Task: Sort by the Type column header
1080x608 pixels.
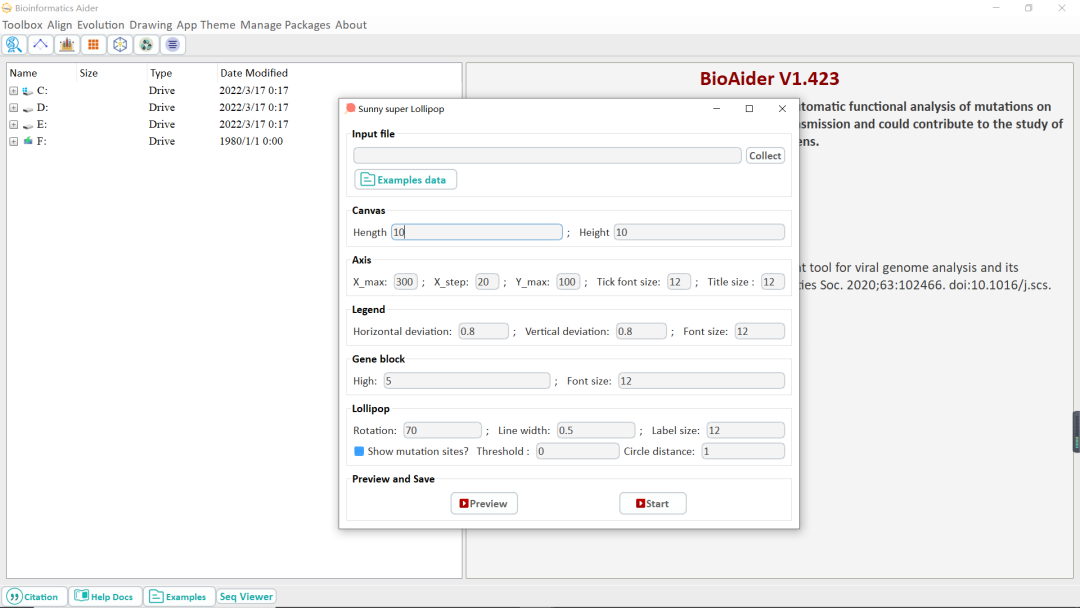Action: 161,73
